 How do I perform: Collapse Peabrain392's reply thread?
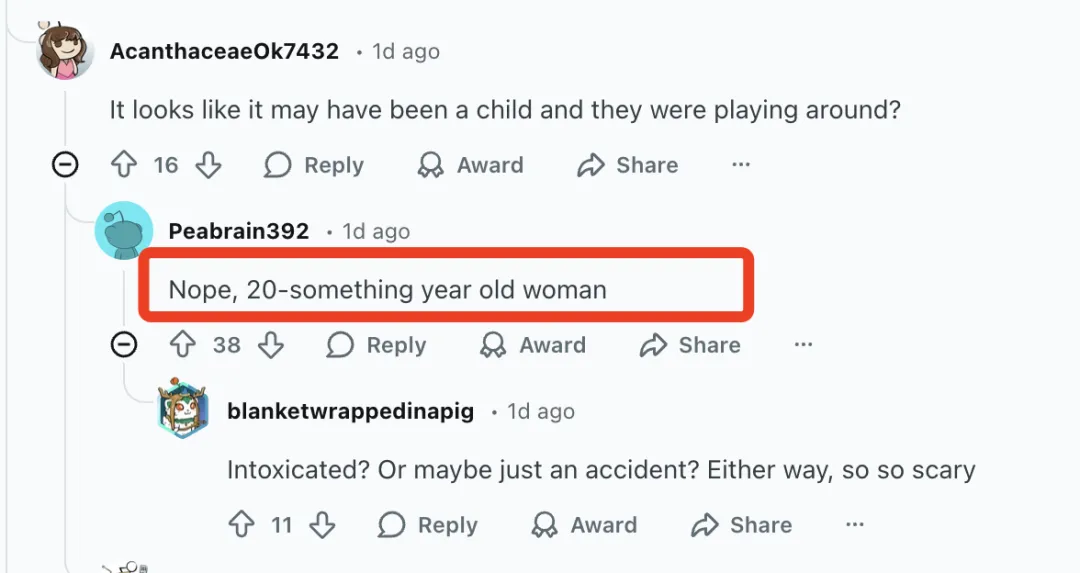coord(124,345)
